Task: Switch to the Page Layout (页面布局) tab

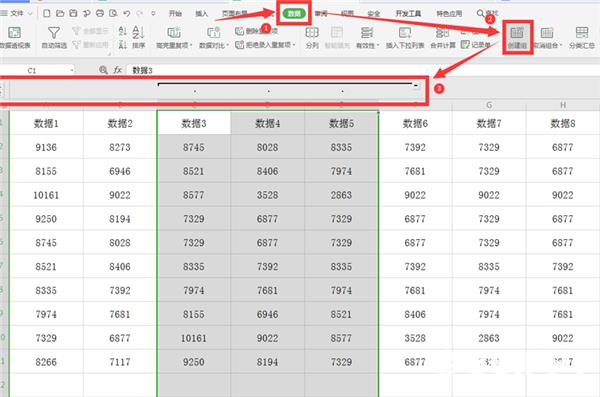Action: point(234,14)
